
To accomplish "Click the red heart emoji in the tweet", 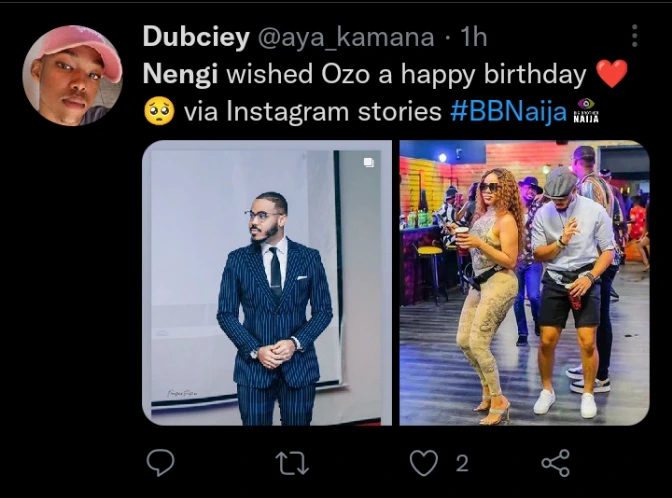I will click(x=611, y=74).
